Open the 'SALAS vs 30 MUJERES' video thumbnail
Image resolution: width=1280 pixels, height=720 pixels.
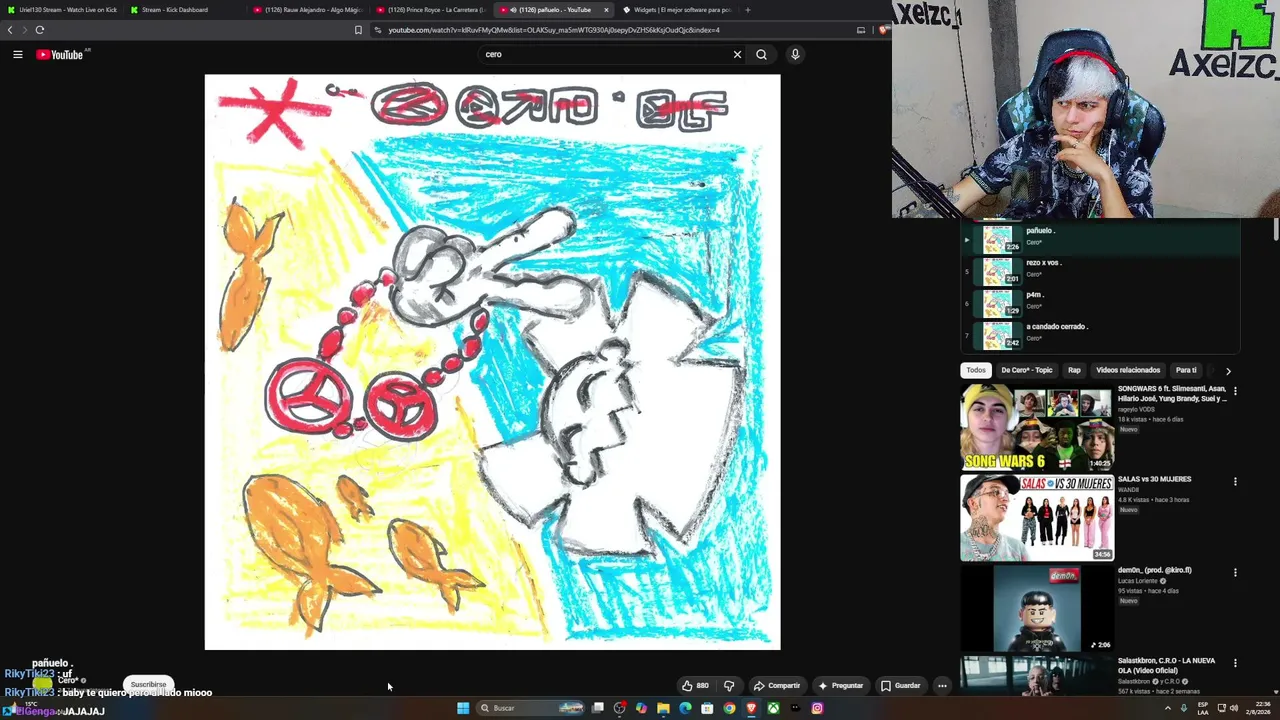coord(1037,518)
